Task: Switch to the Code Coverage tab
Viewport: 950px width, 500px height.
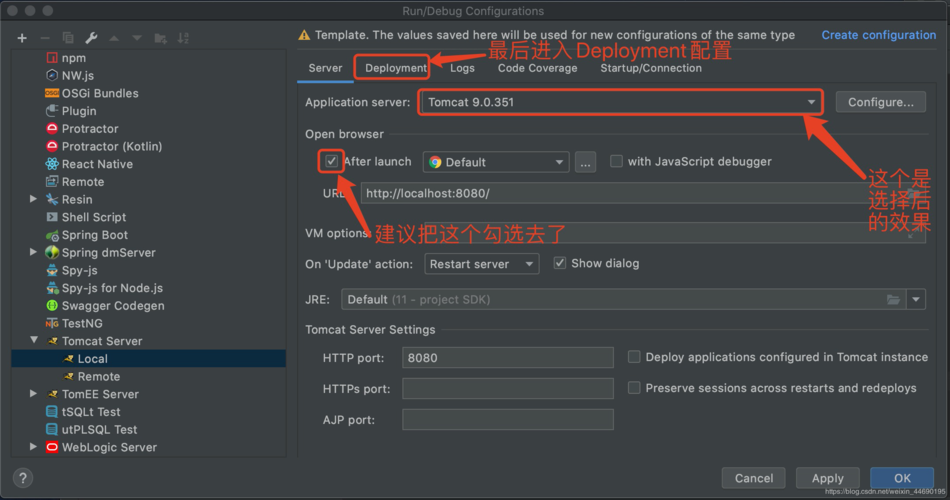Action: pos(537,68)
